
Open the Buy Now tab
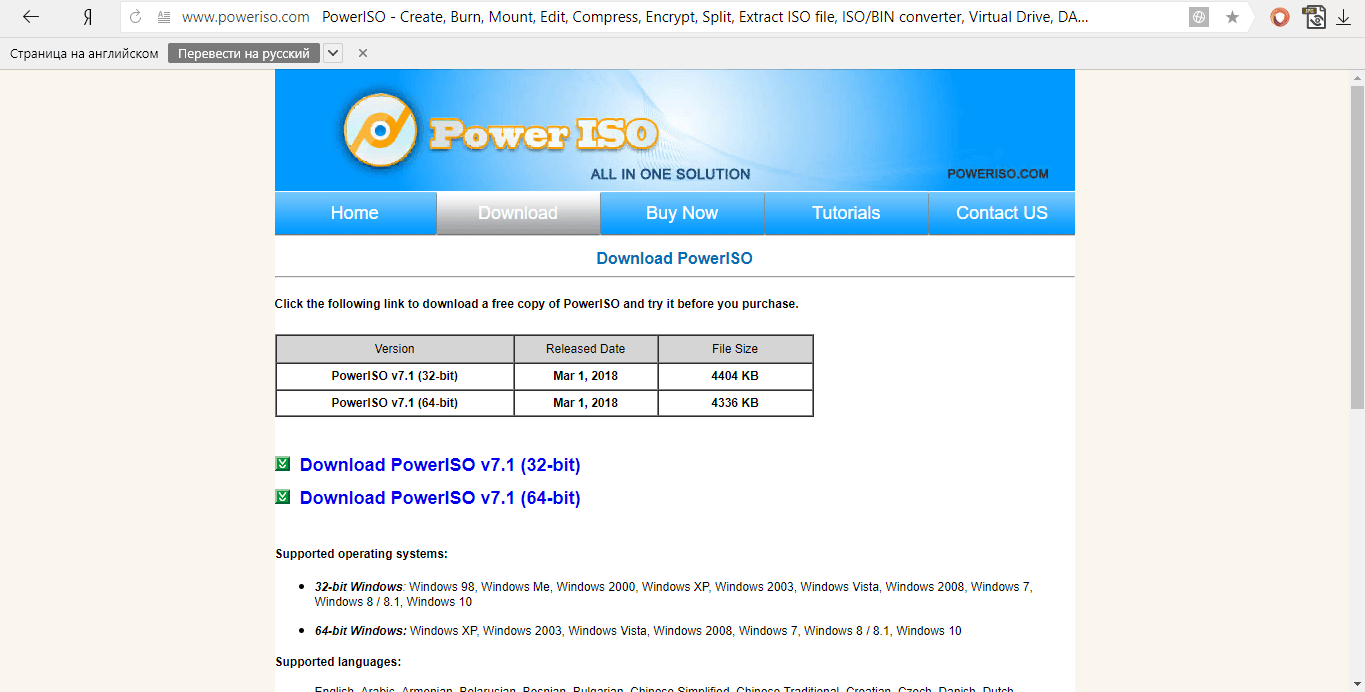coord(682,213)
